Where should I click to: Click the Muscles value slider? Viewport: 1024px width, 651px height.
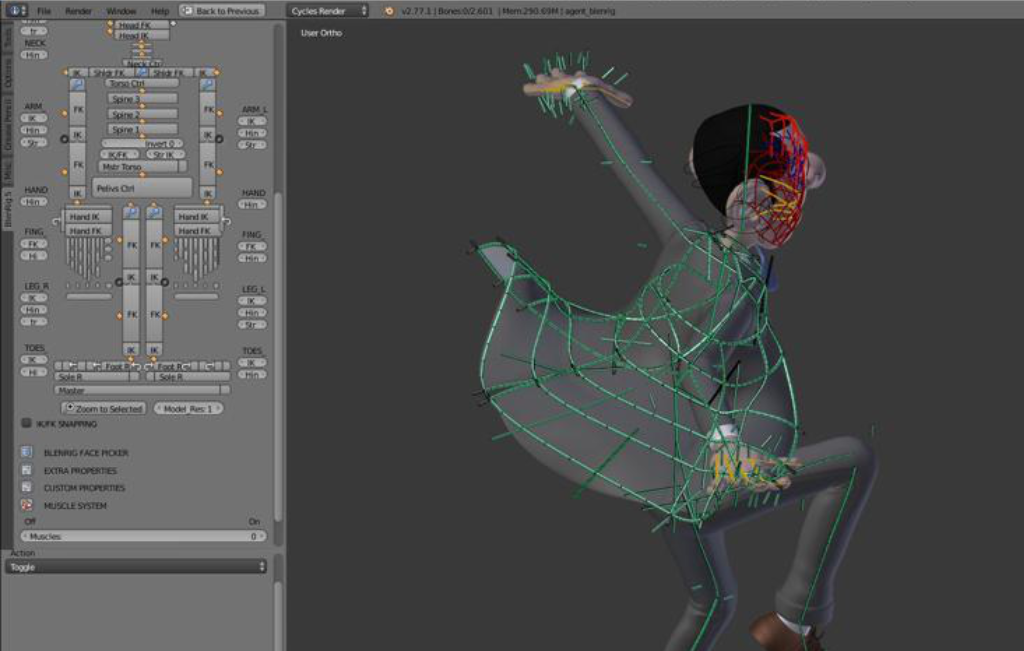(141, 537)
